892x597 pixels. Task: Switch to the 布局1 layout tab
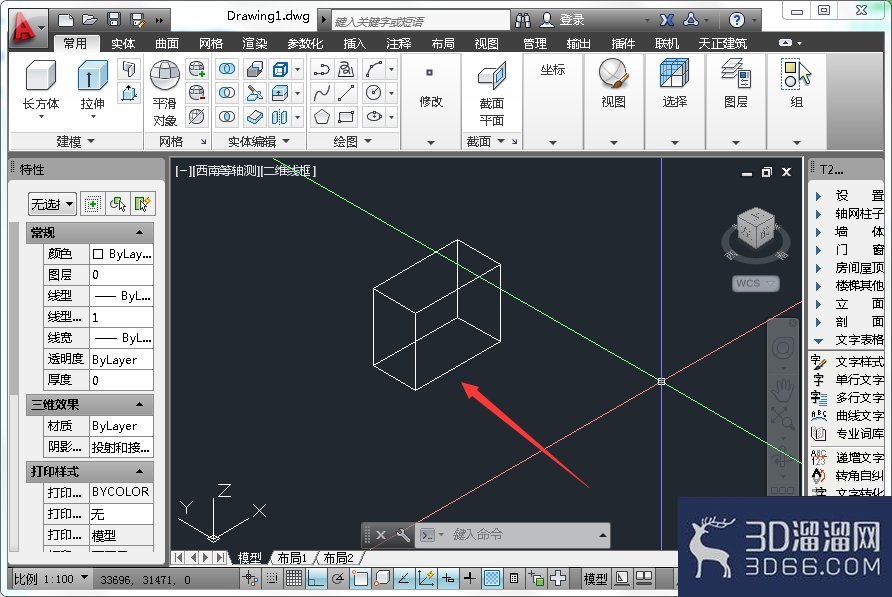tap(292, 558)
